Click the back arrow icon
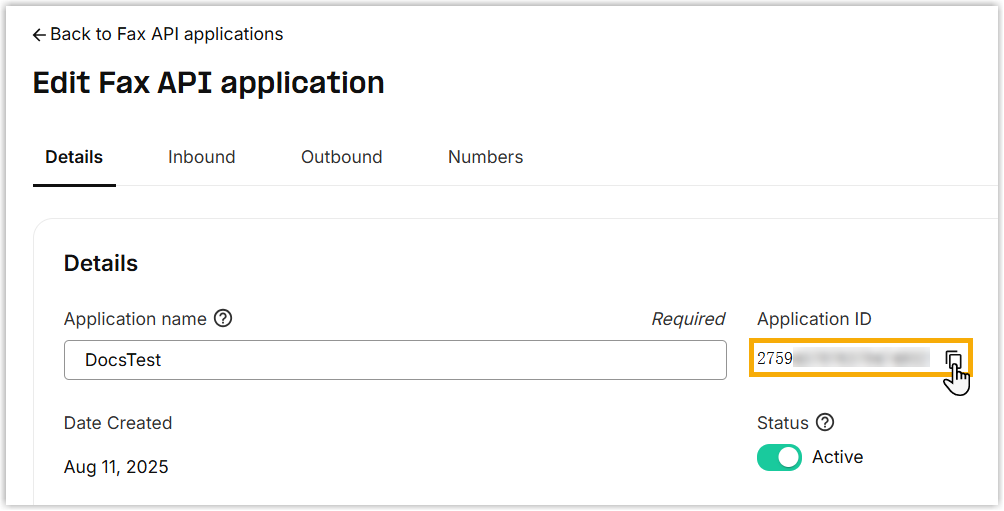1004x511 pixels. coord(39,35)
